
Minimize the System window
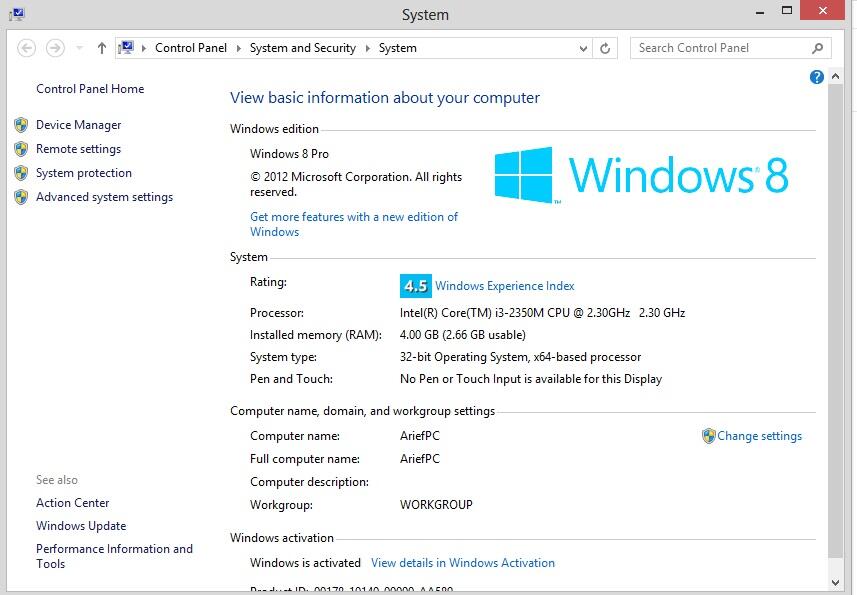760,11
